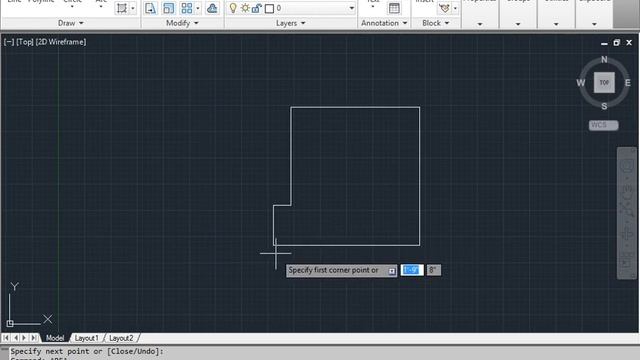Click the last Modify panel tool icon
Image resolution: width=640 pixels, height=360 pixels.
[x=212, y=8]
